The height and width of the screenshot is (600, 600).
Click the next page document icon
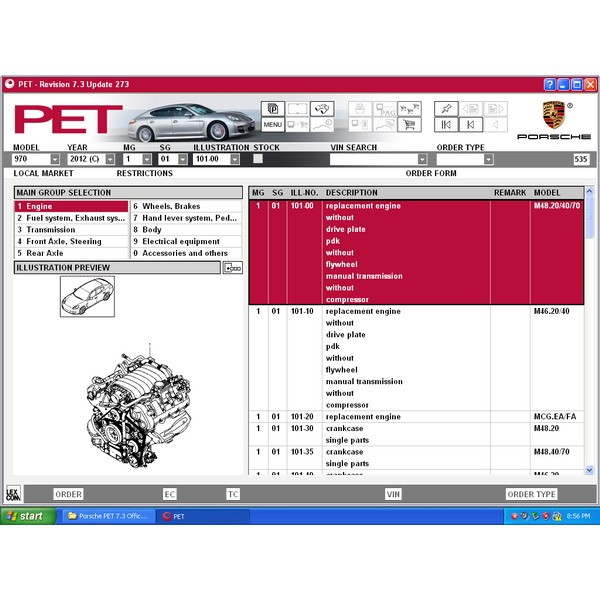click(x=495, y=109)
